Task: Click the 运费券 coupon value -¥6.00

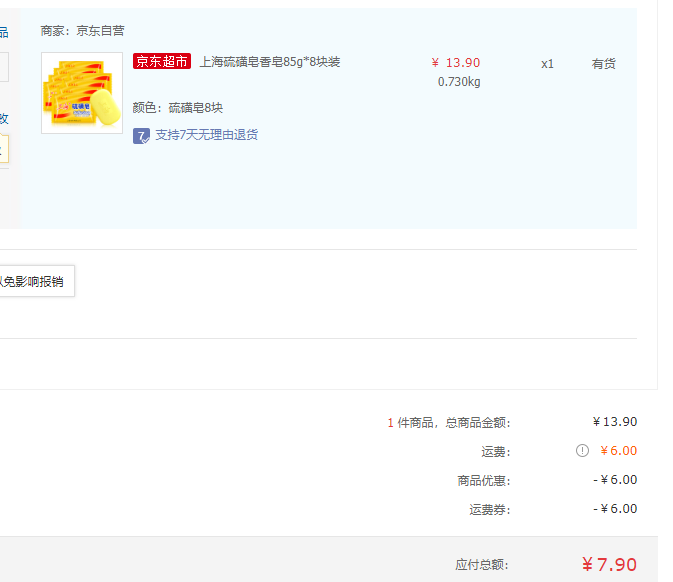Action: click(615, 509)
